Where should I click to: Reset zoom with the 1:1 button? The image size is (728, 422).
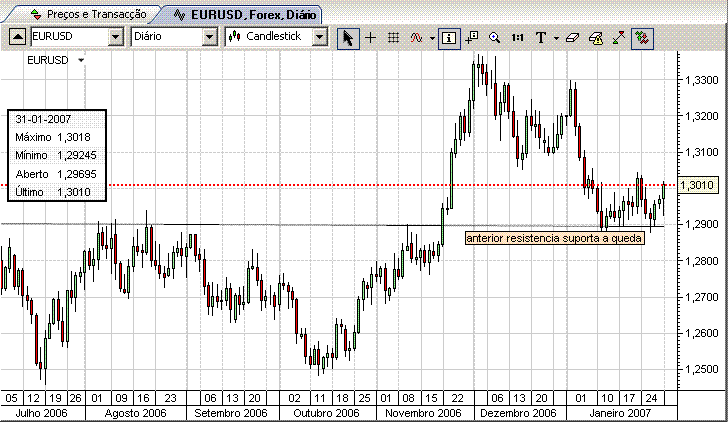click(x=517, y=38)
